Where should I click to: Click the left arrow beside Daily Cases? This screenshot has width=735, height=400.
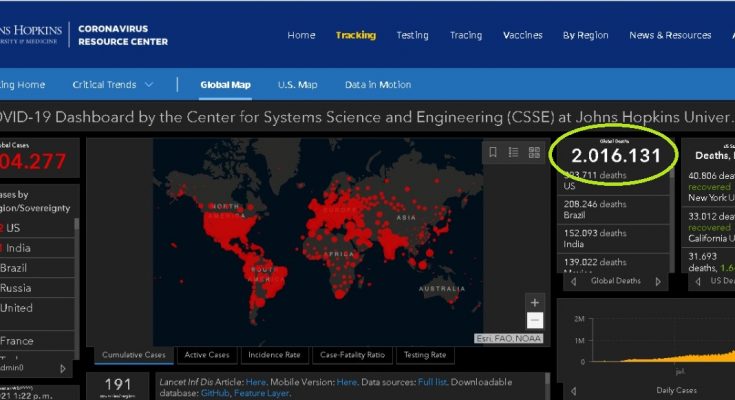click(x=573, y=391)
